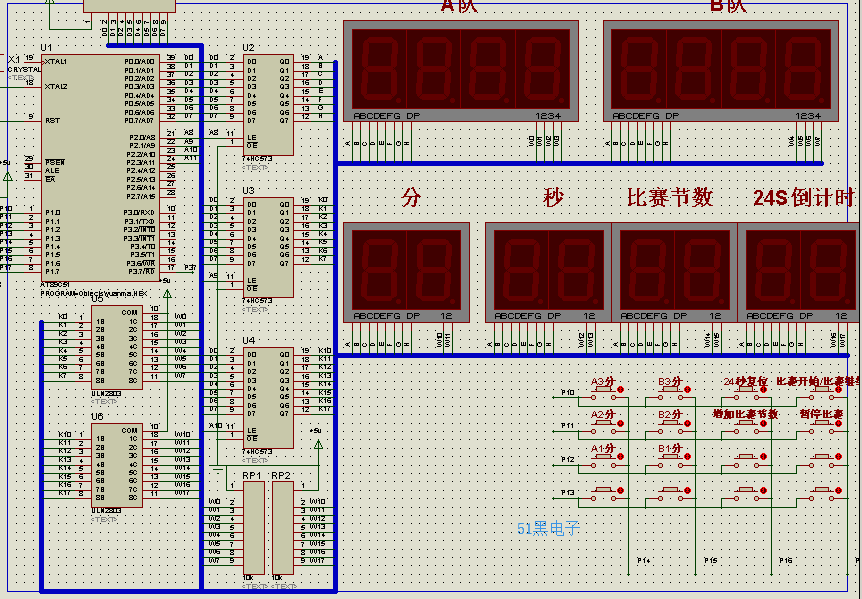Toggle the red latch dot beside A2分
The width and height of the screenshot is (862, 599).
(621, 424)
